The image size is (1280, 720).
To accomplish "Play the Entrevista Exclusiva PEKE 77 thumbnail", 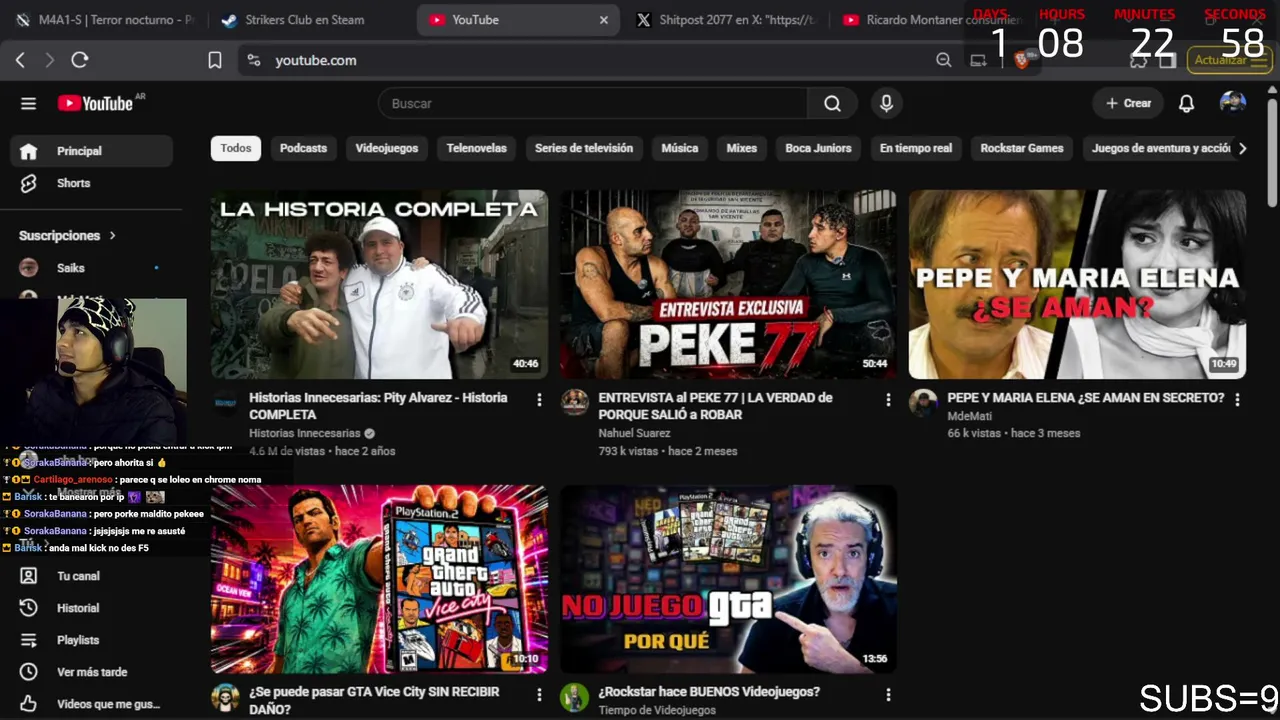I will (x=728, y=284).
